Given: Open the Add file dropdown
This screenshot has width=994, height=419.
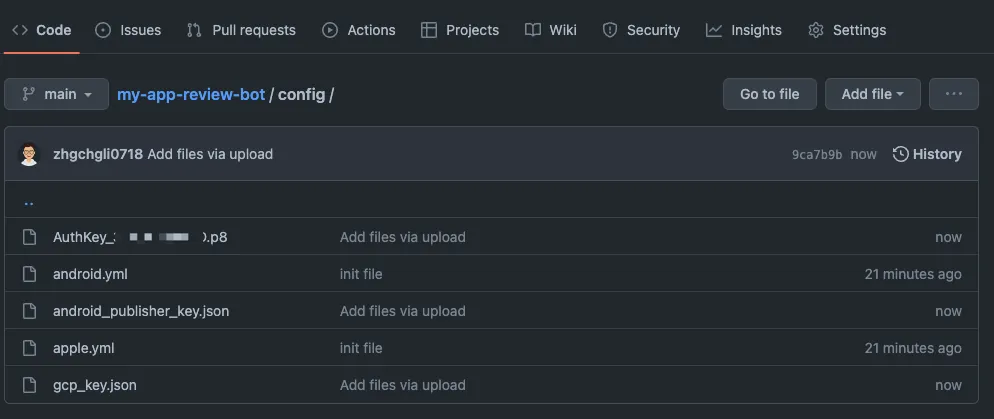Looking at the screenshot, I should point(872,94).
